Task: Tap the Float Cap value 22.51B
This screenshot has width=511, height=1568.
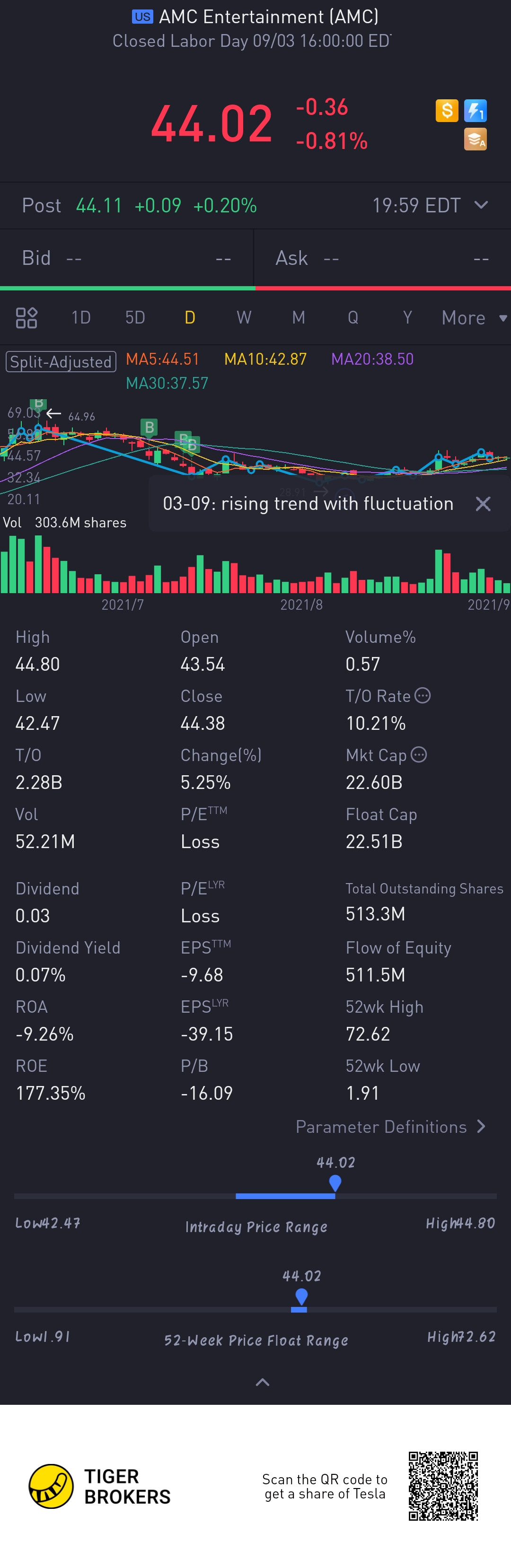Action: 374,841
